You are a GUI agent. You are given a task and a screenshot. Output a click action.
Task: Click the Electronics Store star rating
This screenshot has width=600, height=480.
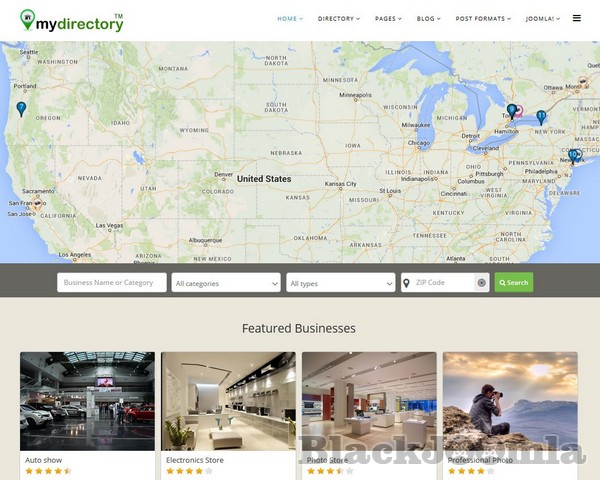click(189, 471)
